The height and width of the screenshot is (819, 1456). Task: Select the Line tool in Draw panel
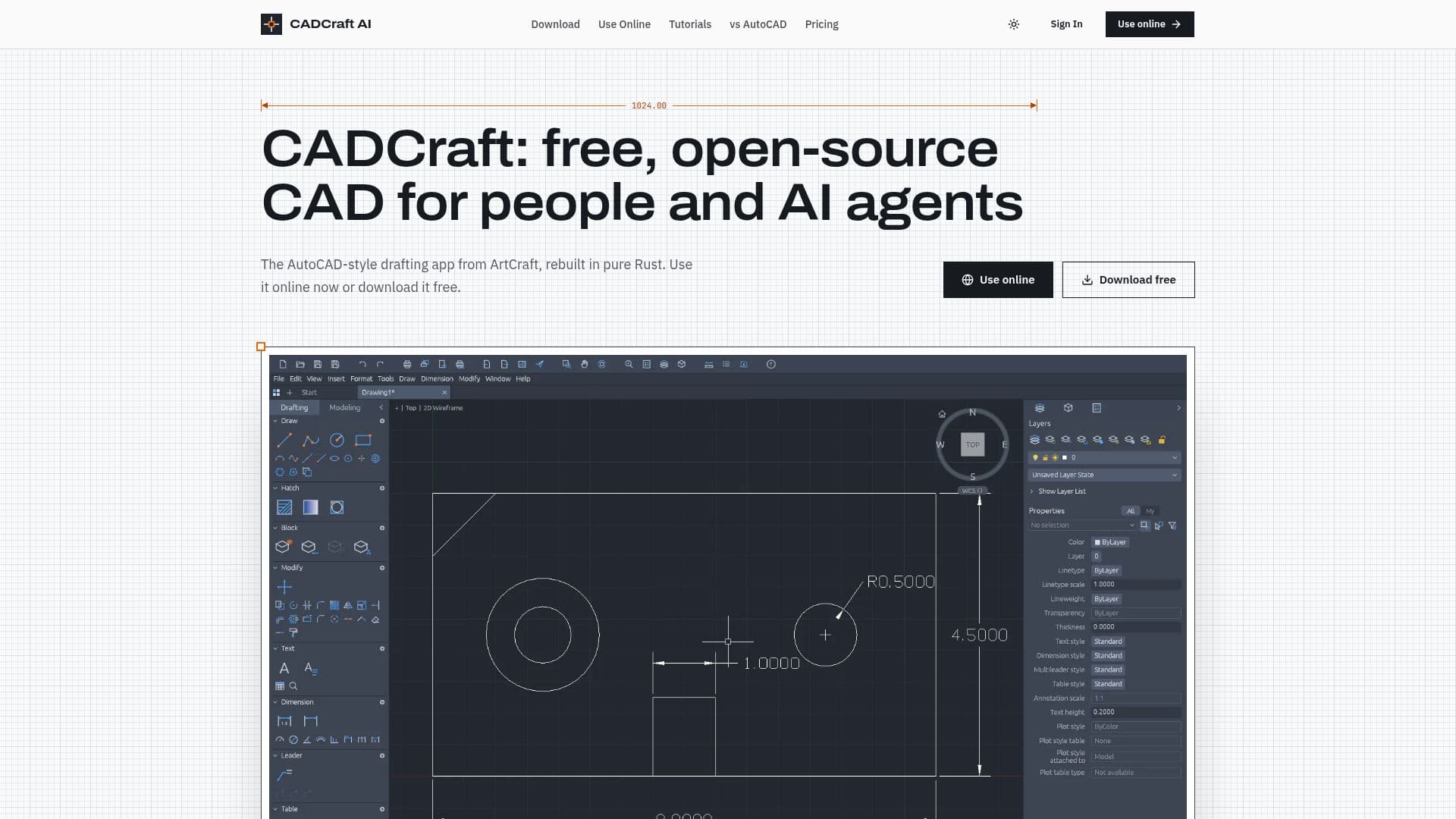284,440
